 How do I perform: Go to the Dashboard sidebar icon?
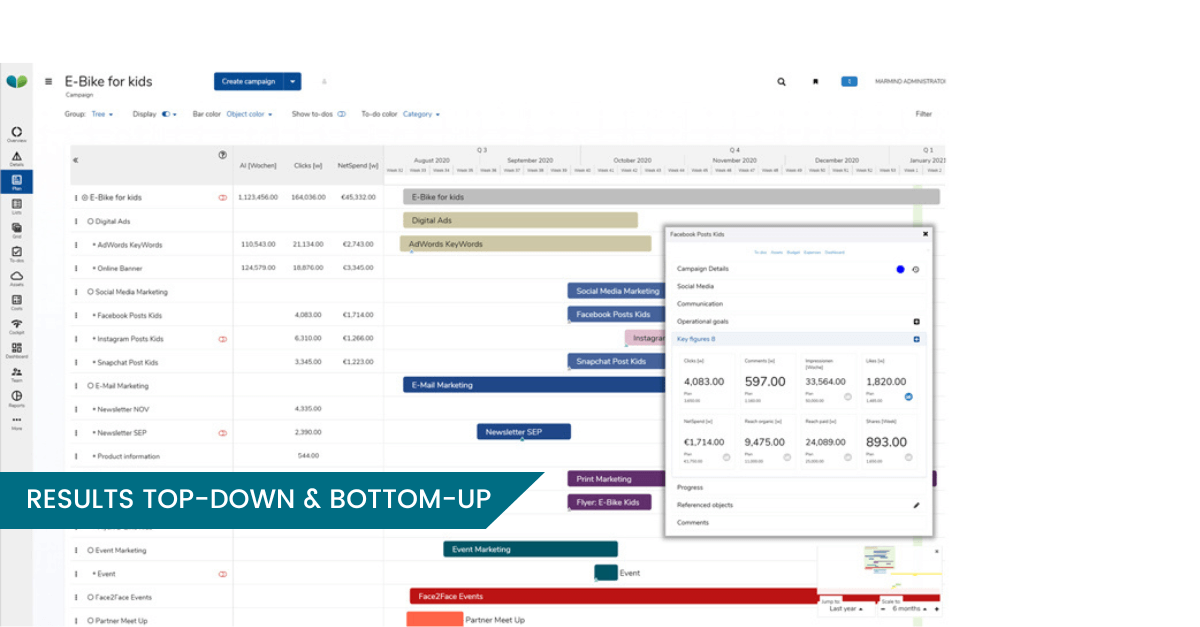[17, 349]
